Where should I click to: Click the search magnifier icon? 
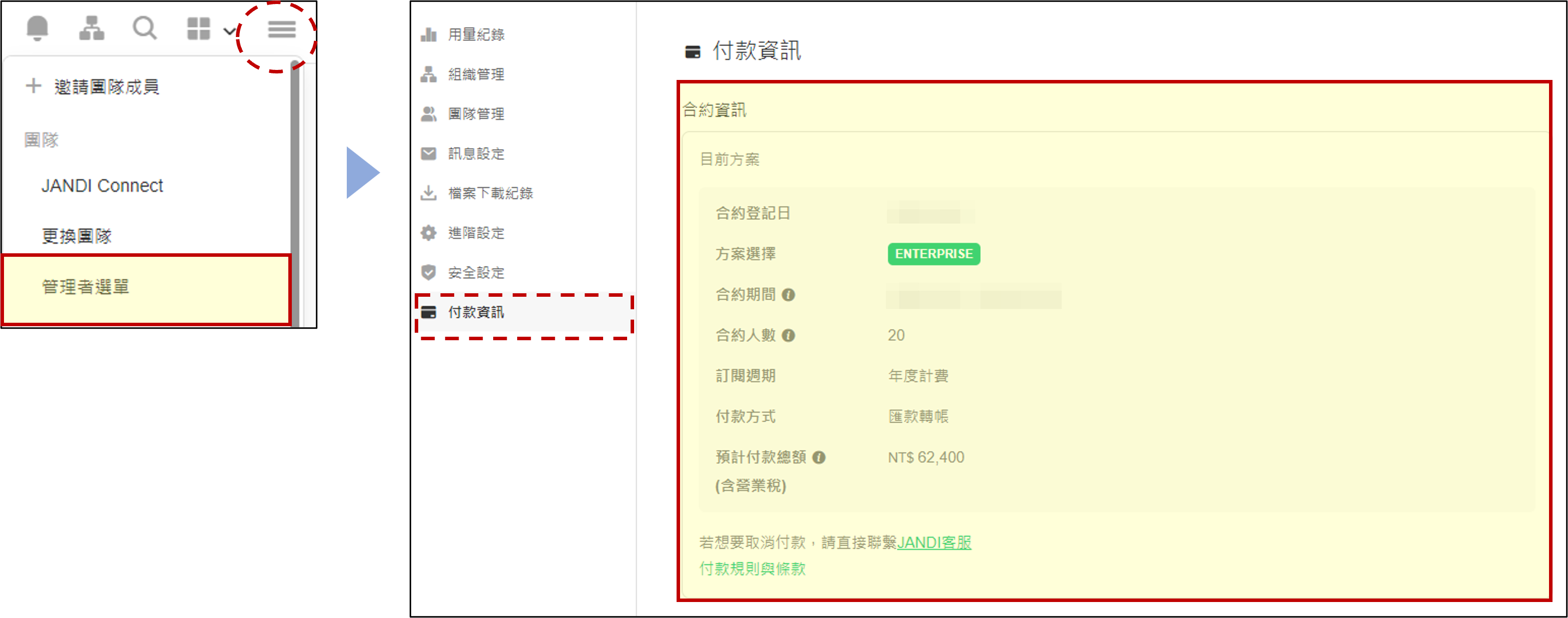144,28
